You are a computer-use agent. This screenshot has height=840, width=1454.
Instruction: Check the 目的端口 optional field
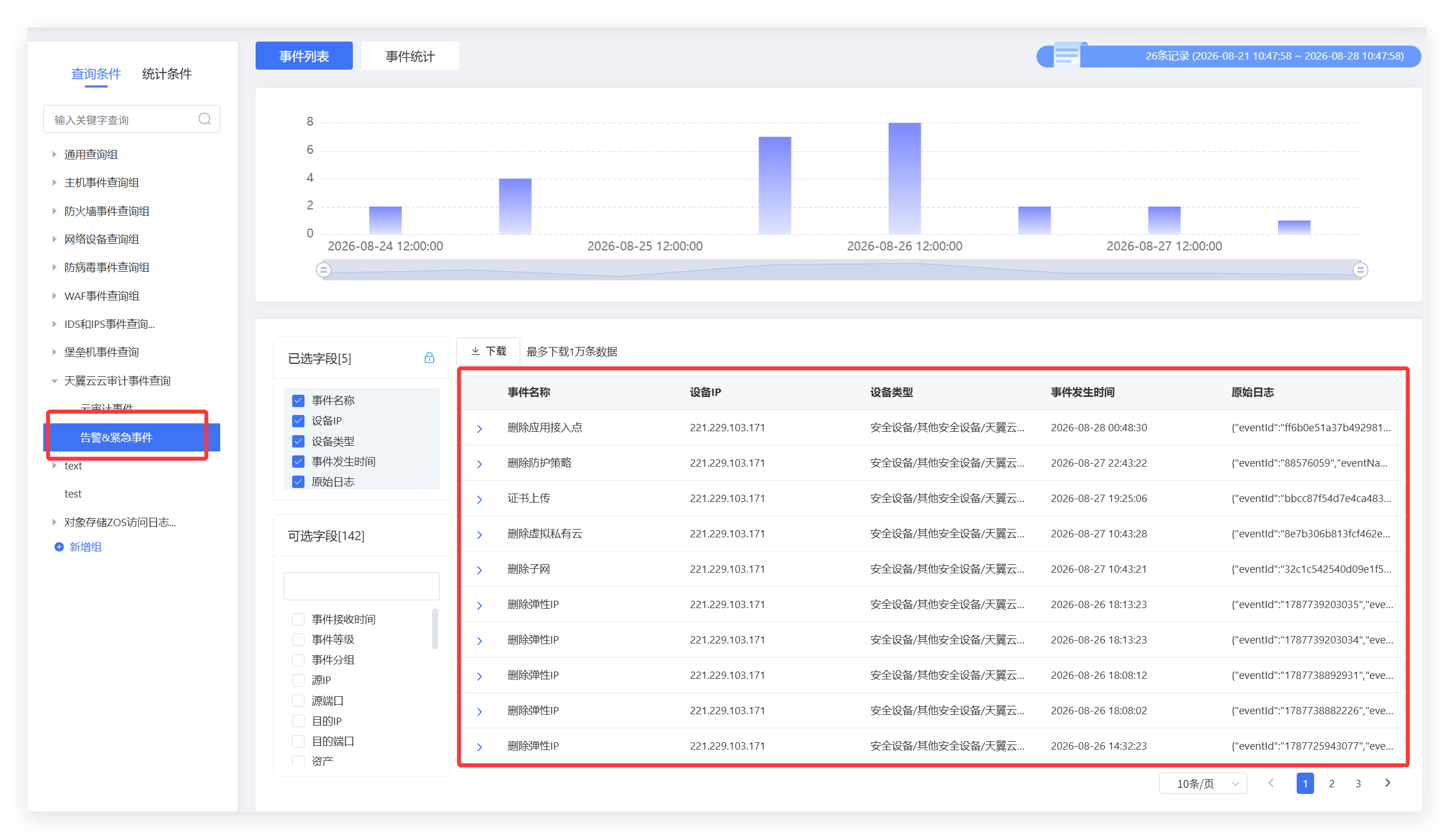[x=298, y=741]
